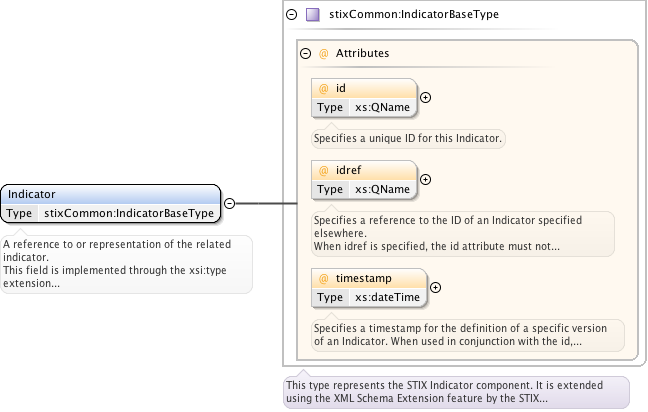This screenshot has width=648, height=412.
Task: Collapse the Indicator element connector
Action: pyautogui.click(x=228, y=203)
